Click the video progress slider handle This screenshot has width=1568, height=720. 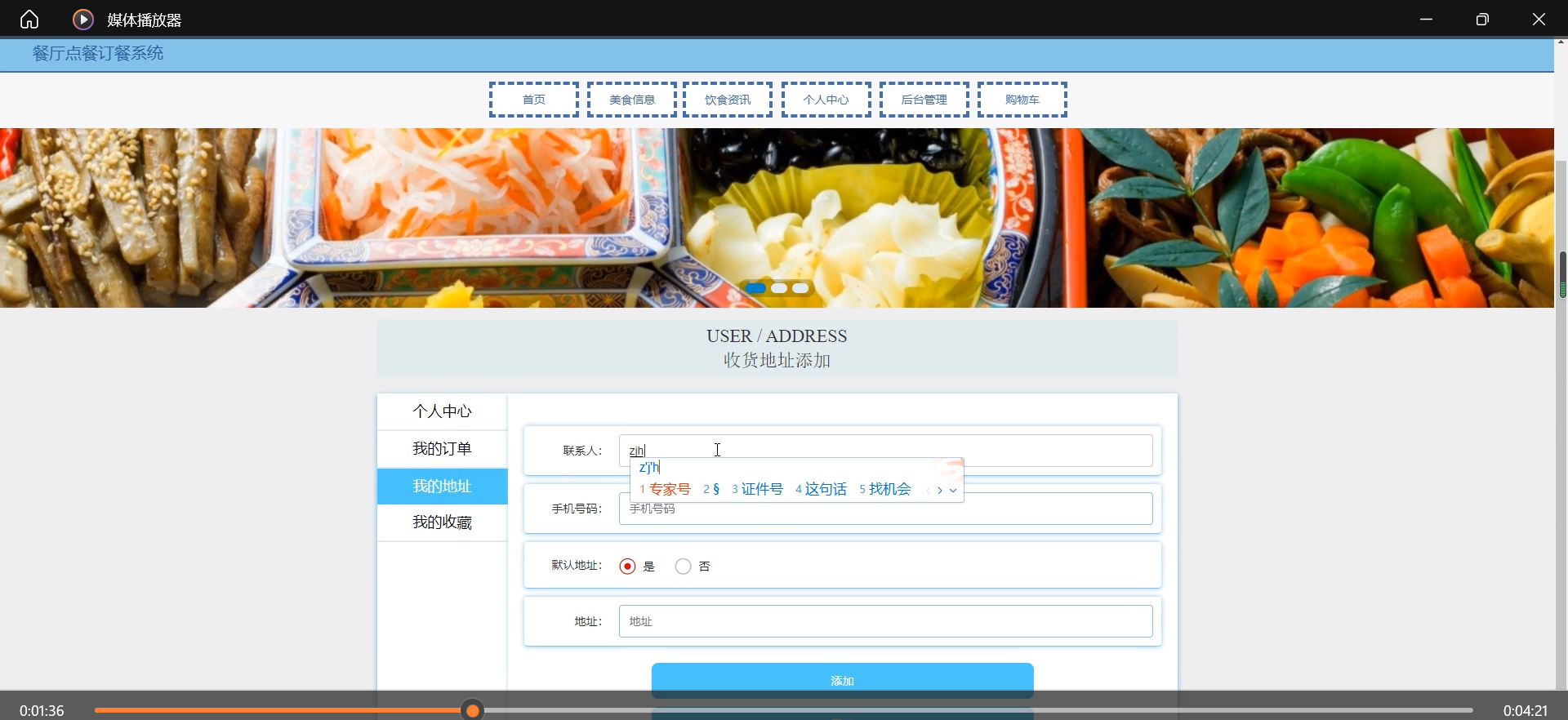tap(472, 710)
